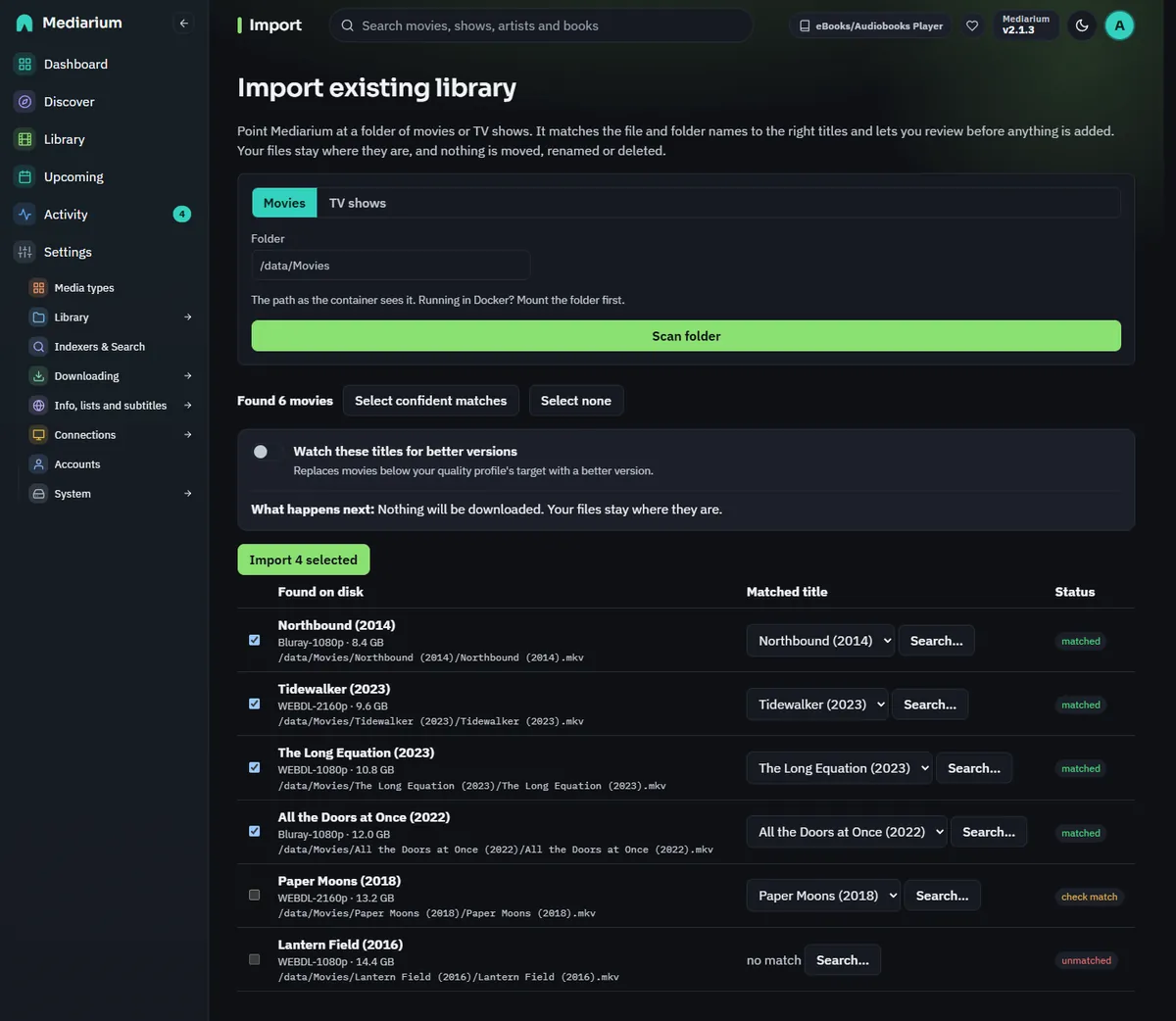Screen dimensions: 1176x1021
Task: Expand the System submenu arrow
Action: tap(187, 494)
